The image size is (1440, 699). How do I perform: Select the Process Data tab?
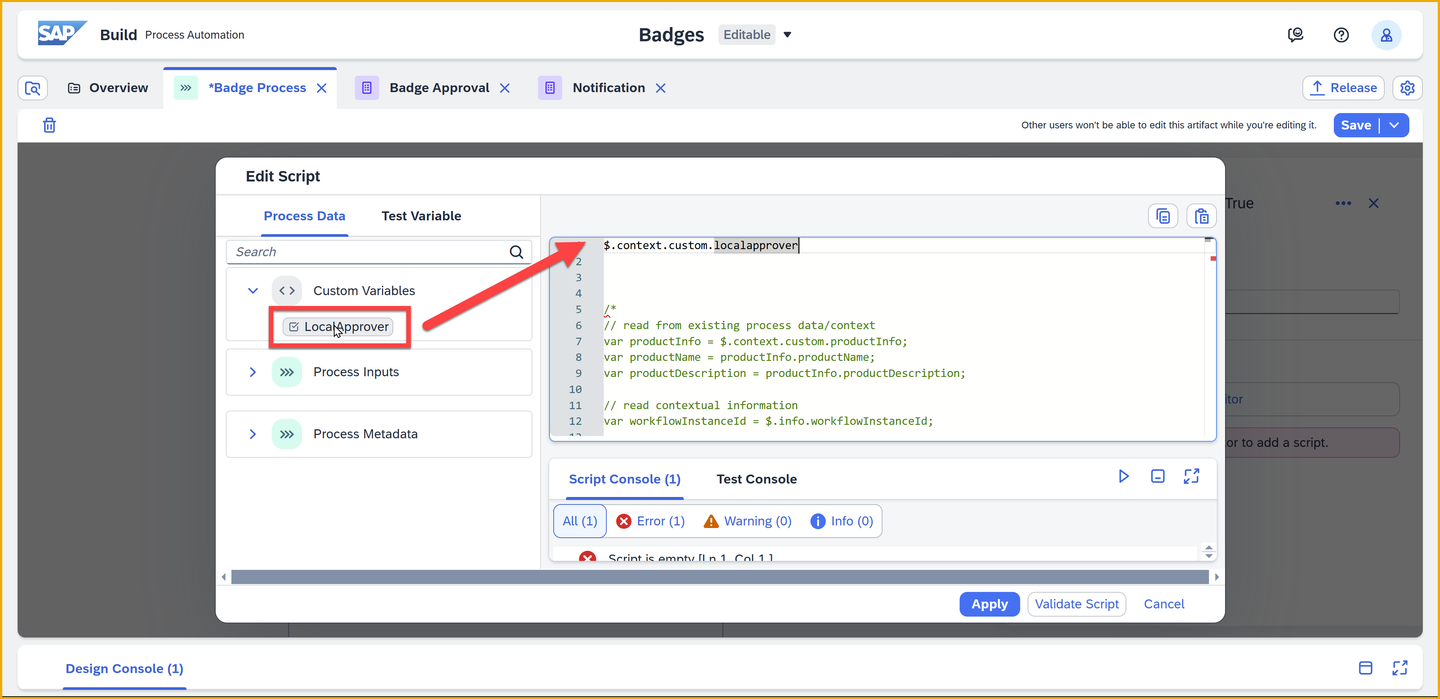point(305,216)
